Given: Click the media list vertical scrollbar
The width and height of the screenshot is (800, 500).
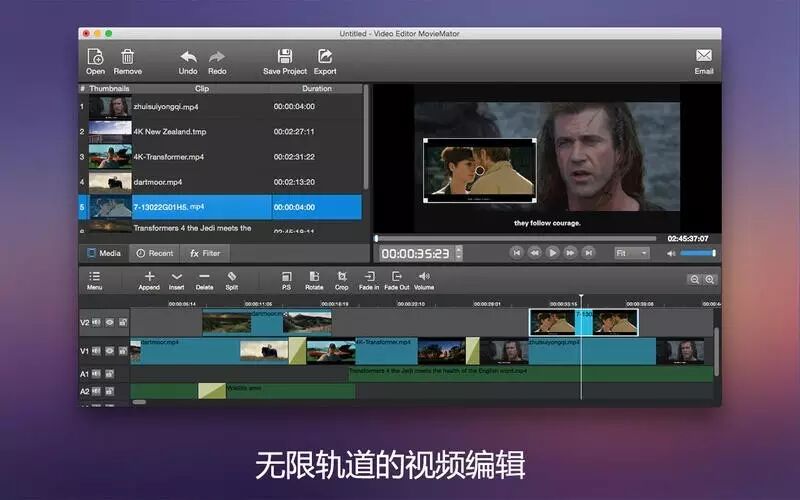Looking at the screenshot, I should 366,138.
